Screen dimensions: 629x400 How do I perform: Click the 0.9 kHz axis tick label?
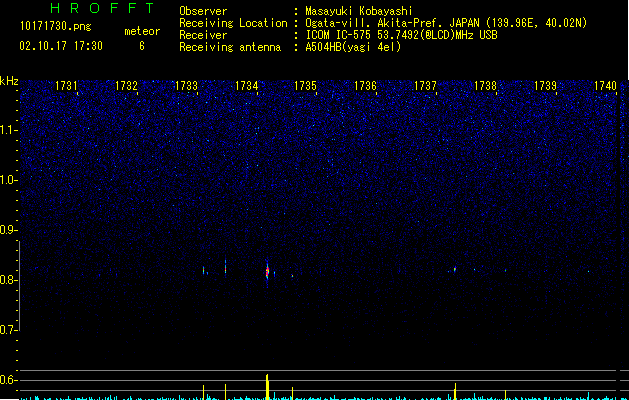click(x=9, y=230)
